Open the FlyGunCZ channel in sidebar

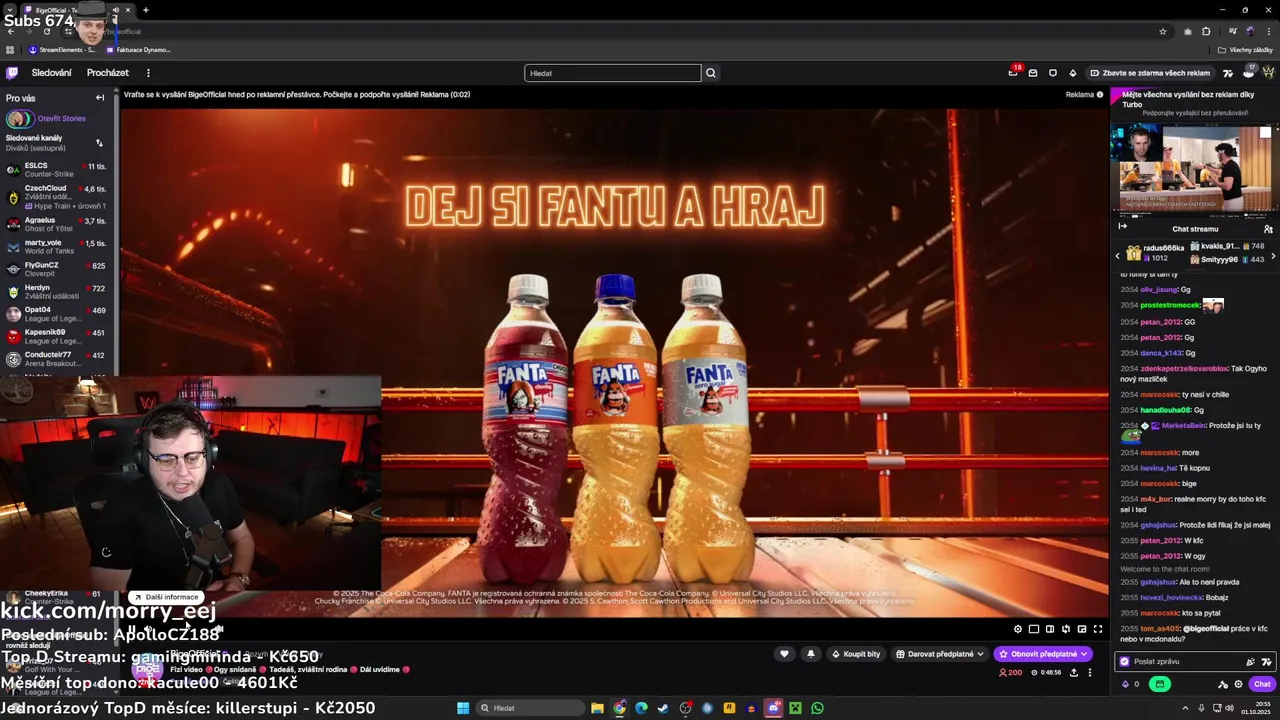(56, 269)
